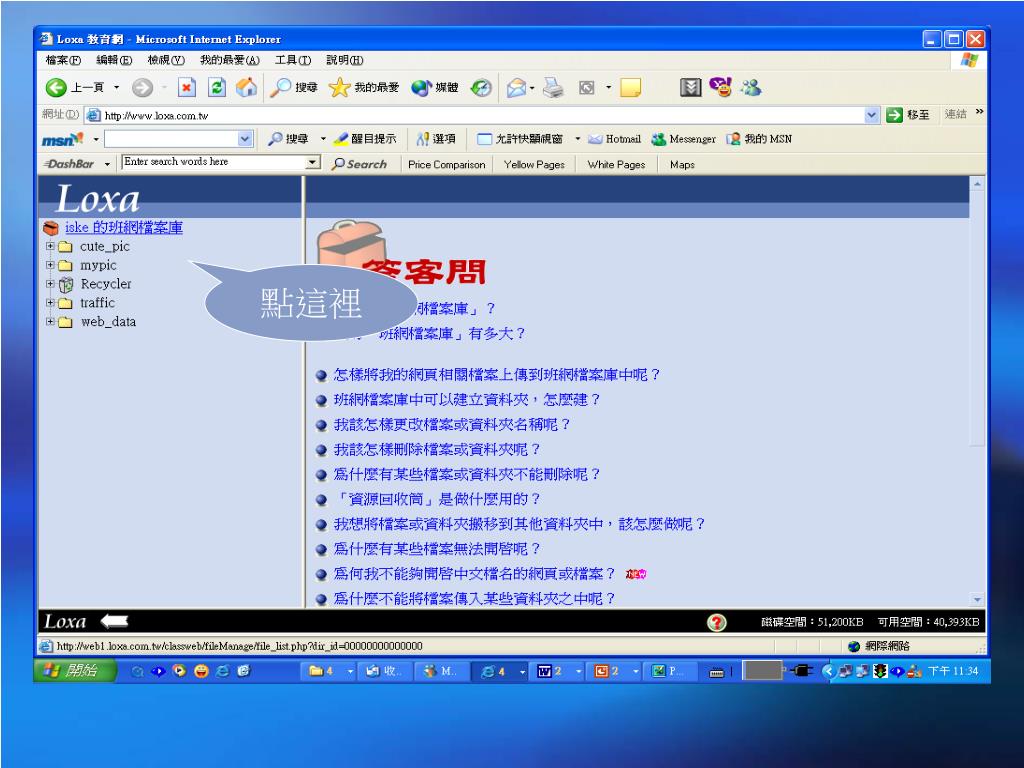Open the 工具 (Tools) menu
The height and width of the screenshot is (768, 1024).
(292, 60)
